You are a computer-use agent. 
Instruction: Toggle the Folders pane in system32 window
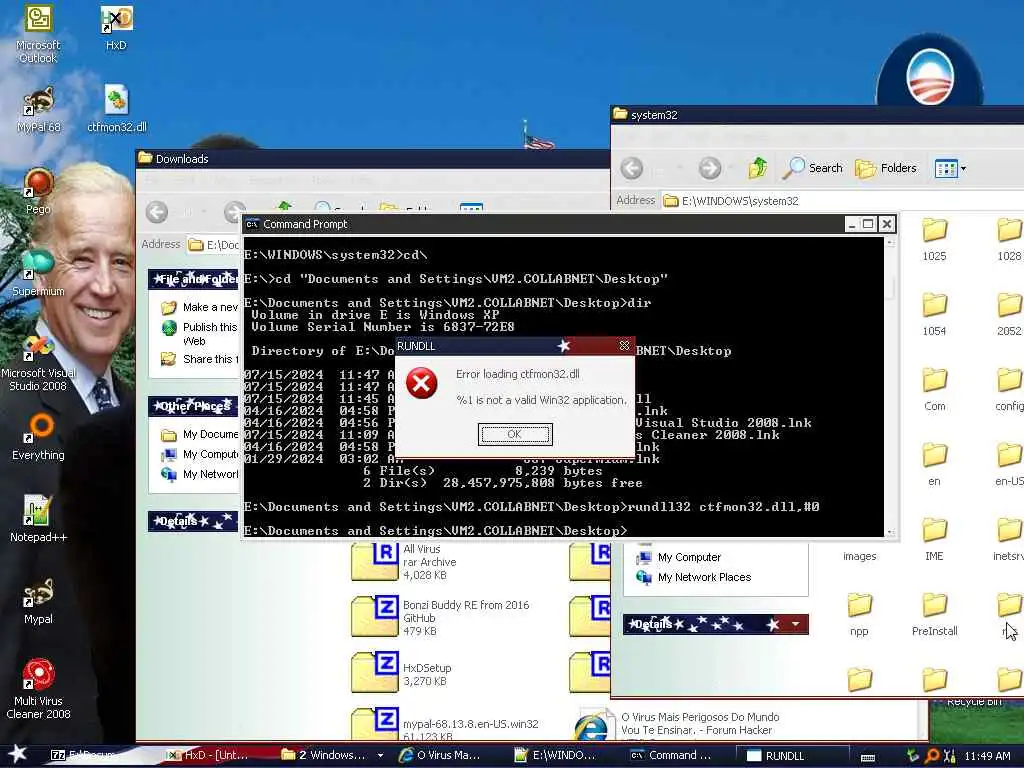tap(886, 168)
